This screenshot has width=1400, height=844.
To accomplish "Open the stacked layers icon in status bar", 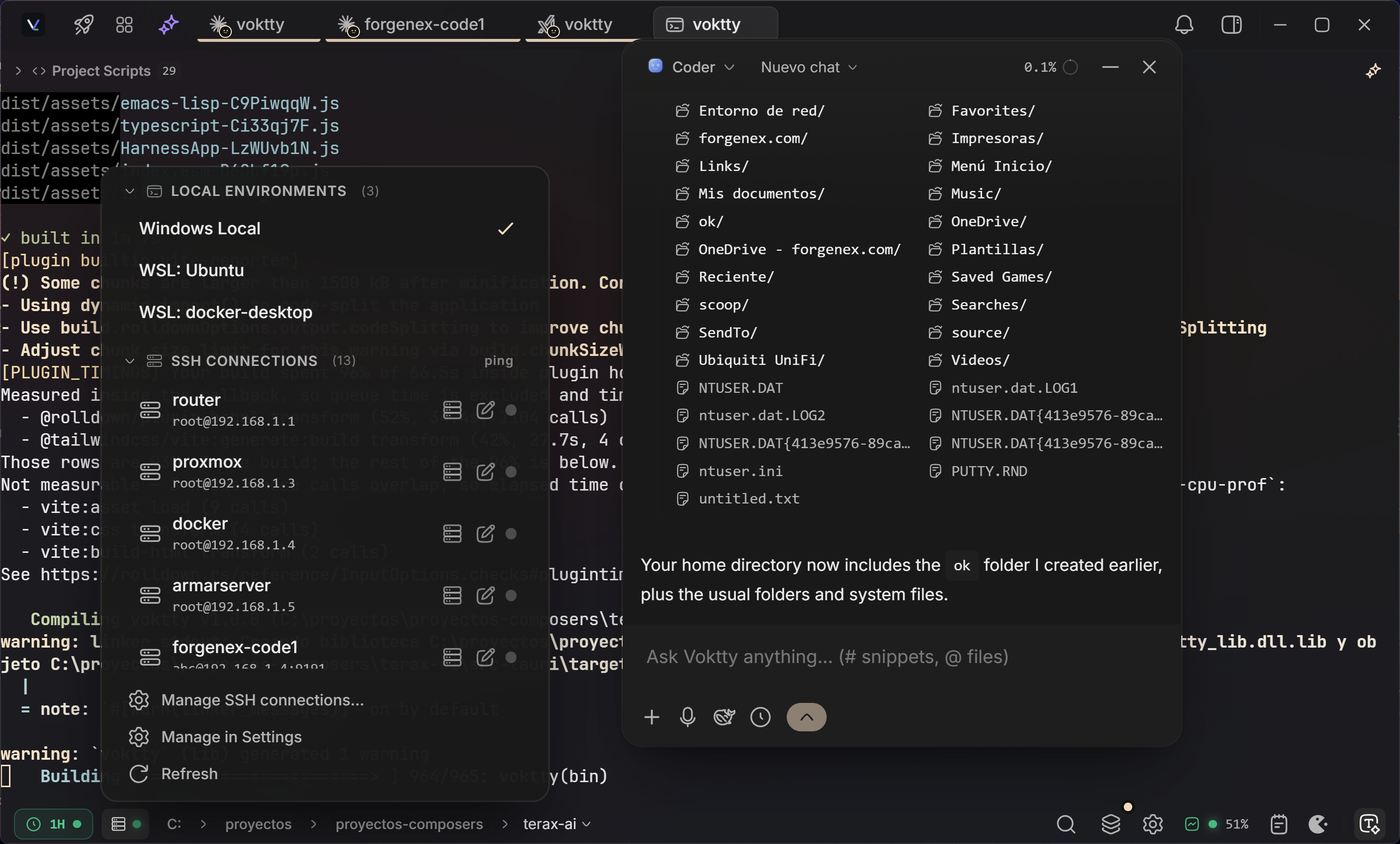I will click(1111, 824).
